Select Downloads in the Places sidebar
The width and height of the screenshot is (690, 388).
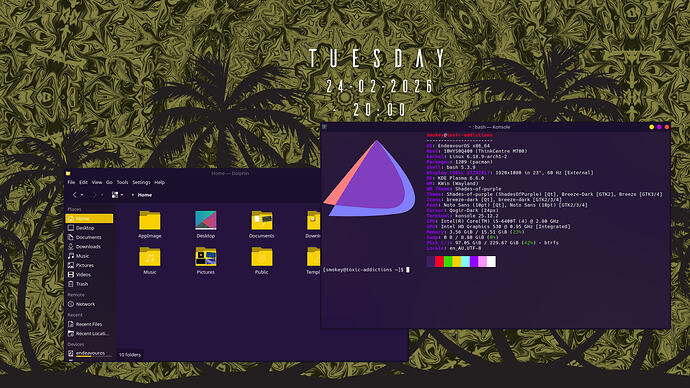(x=89, y=246)
